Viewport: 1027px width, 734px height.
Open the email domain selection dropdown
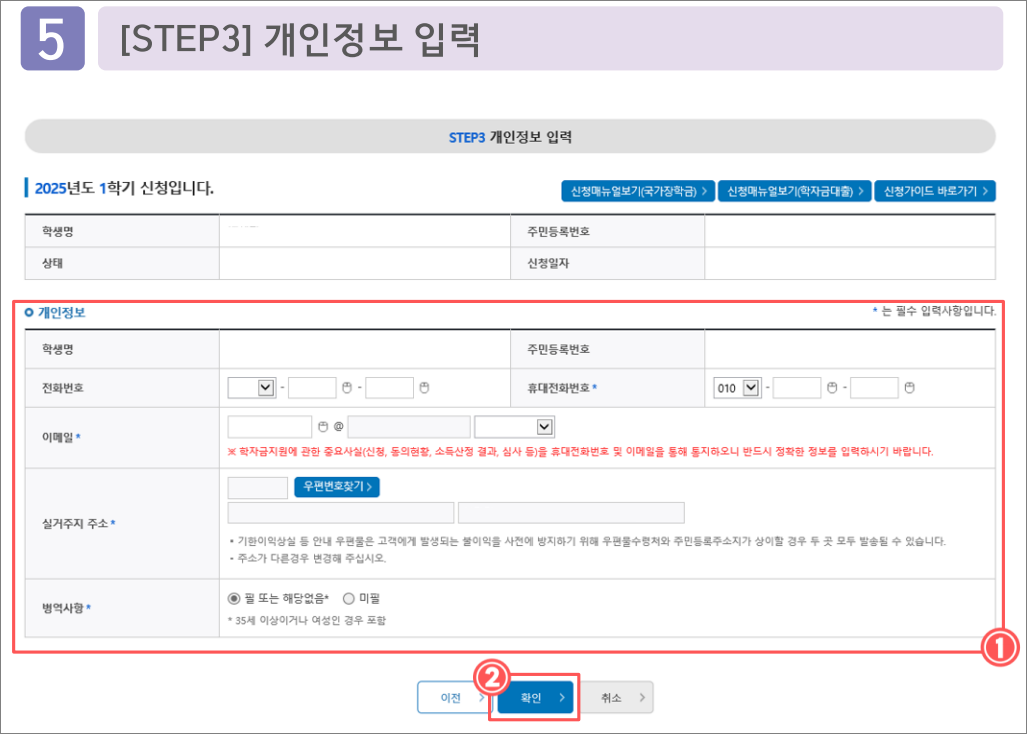512,425
